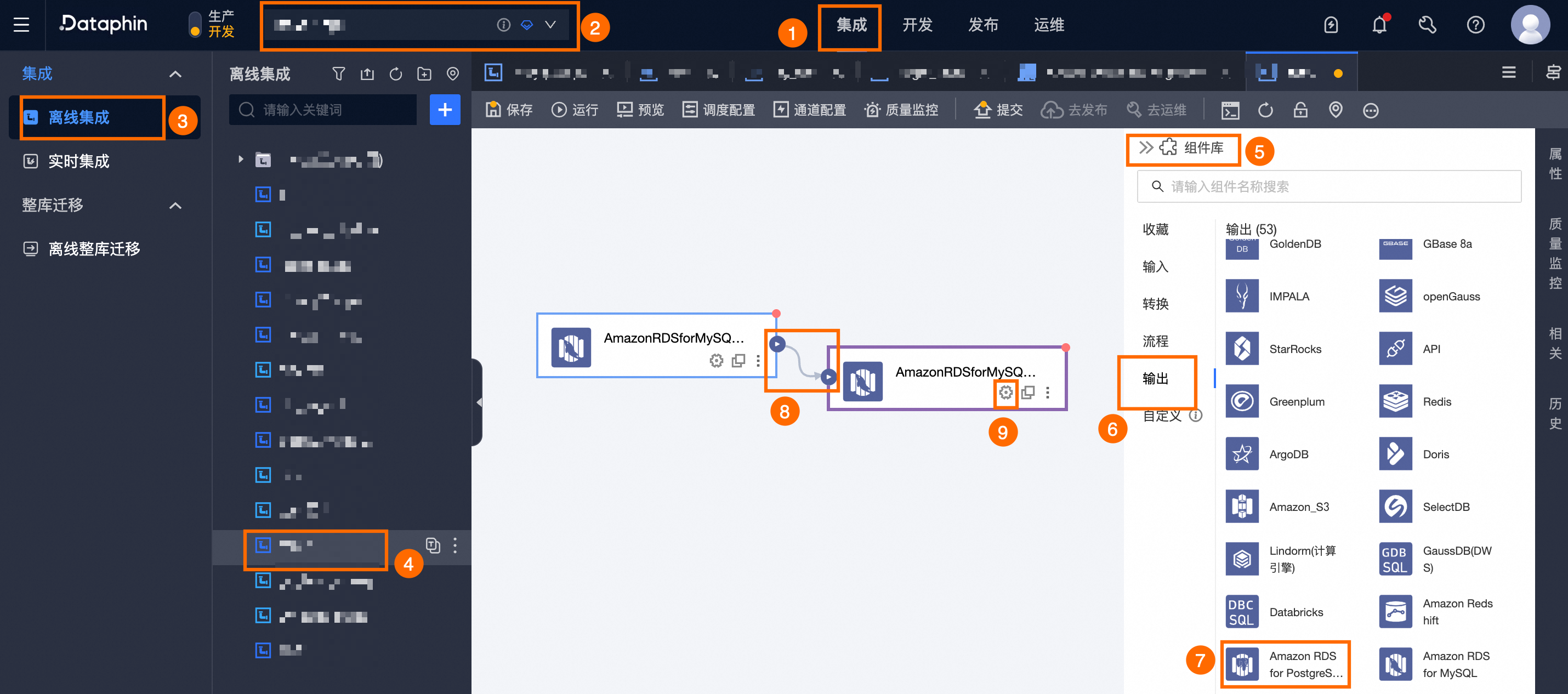Viewport: 1568px width, 694px height.
Task: Open 通道配置 in the toolbar
Action: (x=810, y=110)
